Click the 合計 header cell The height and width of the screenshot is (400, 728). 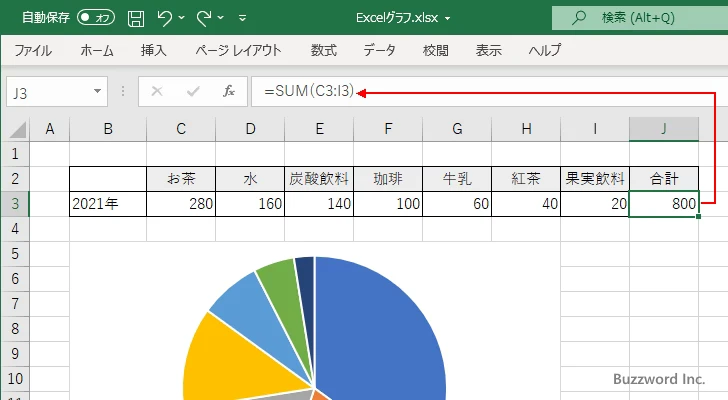(664, 179)
